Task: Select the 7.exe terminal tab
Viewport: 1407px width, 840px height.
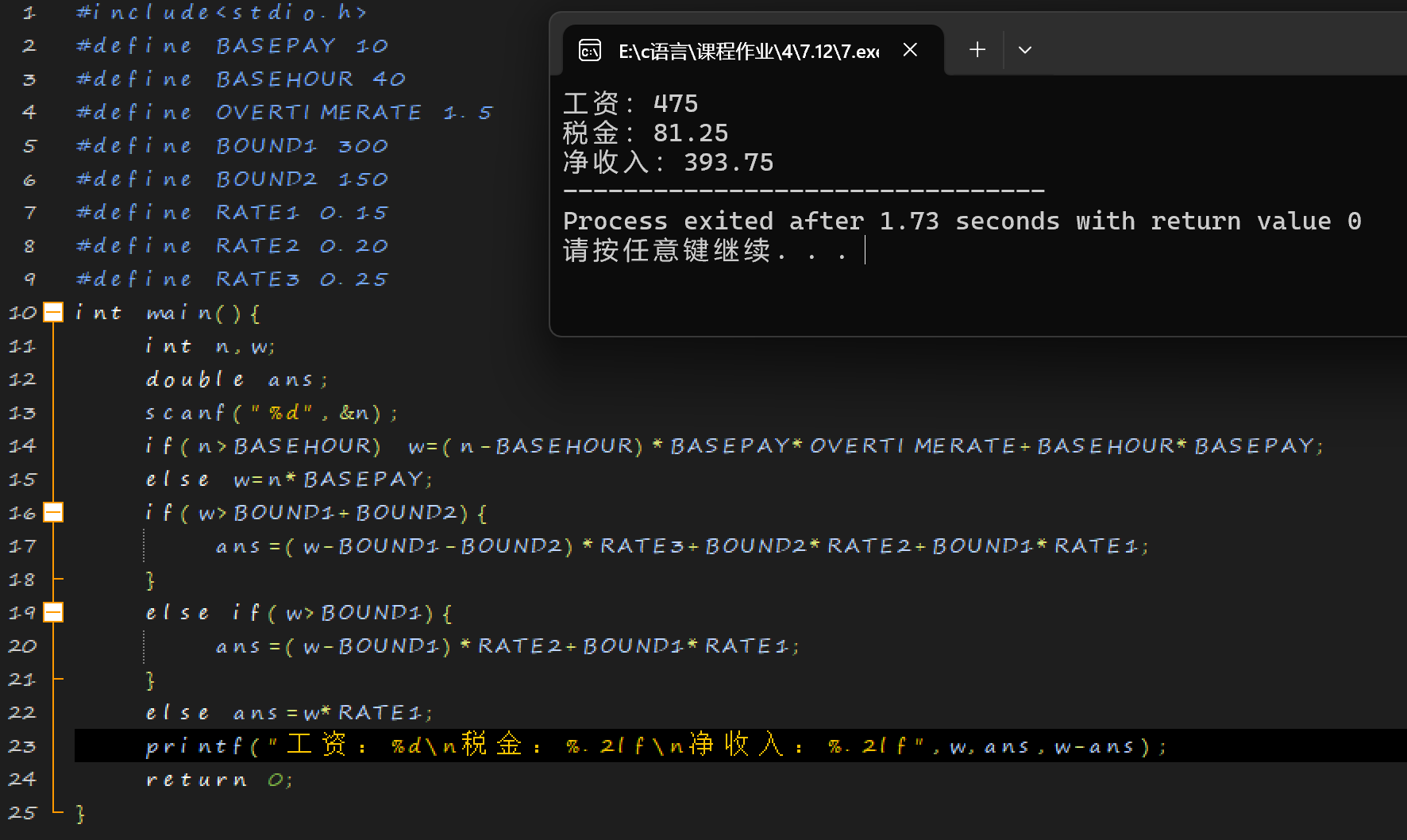Action: click(x=753, y=51)
